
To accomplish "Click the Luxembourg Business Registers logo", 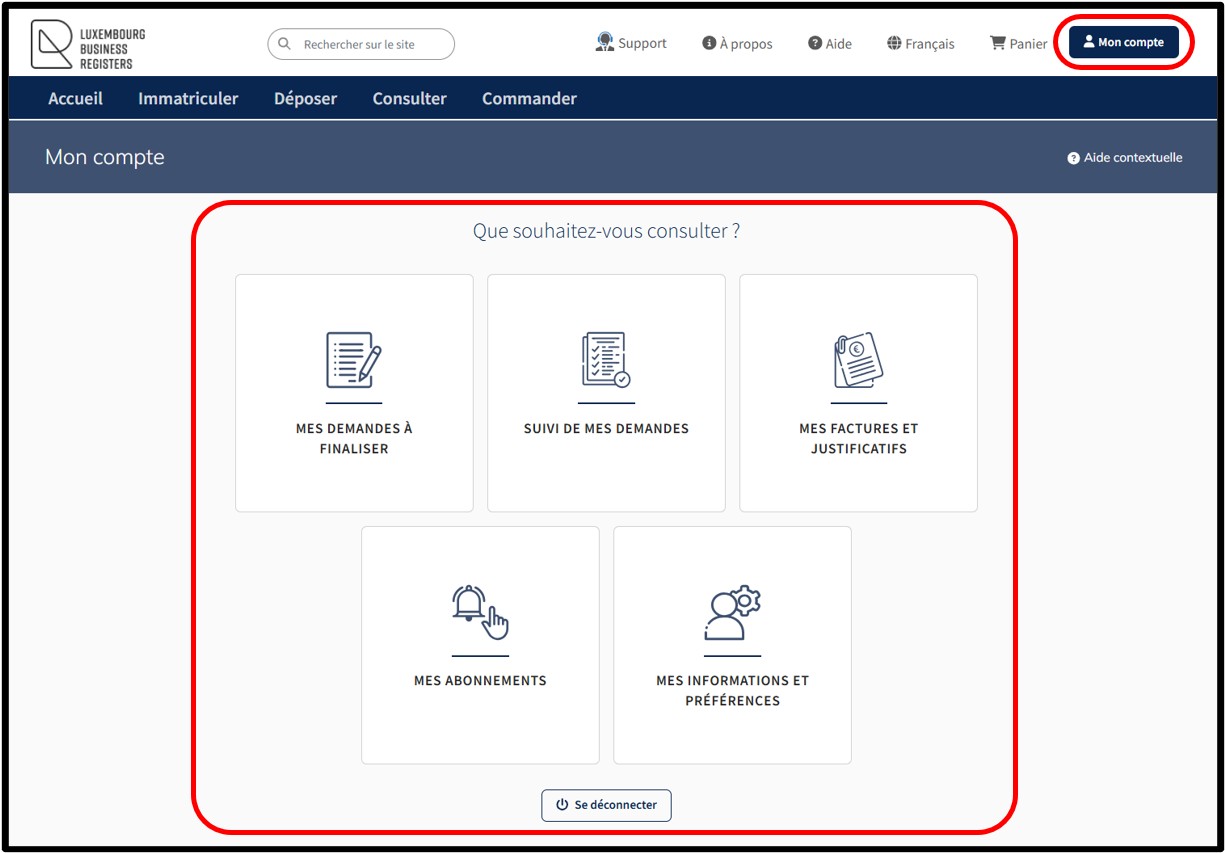I will pos(88,46).
